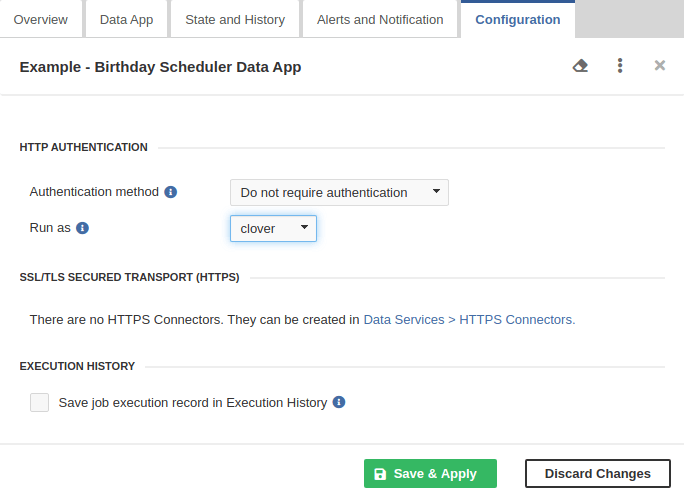Open the Authentication method dropdown
The height and width of the screenshot is (498, 684).
click(339, 192)
